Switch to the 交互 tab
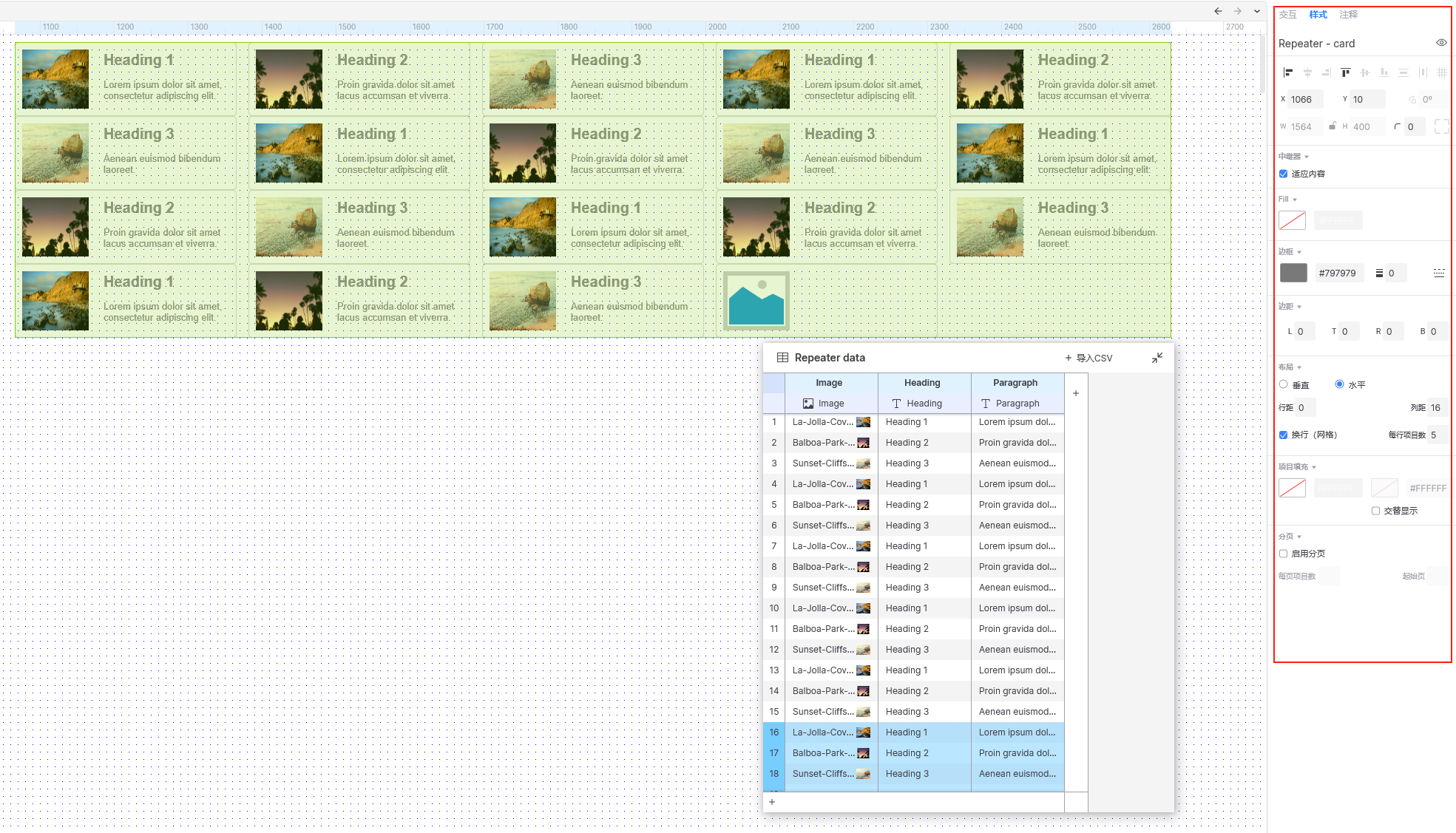This screenshot has height=833, width=1456. tap(1287, 14)
